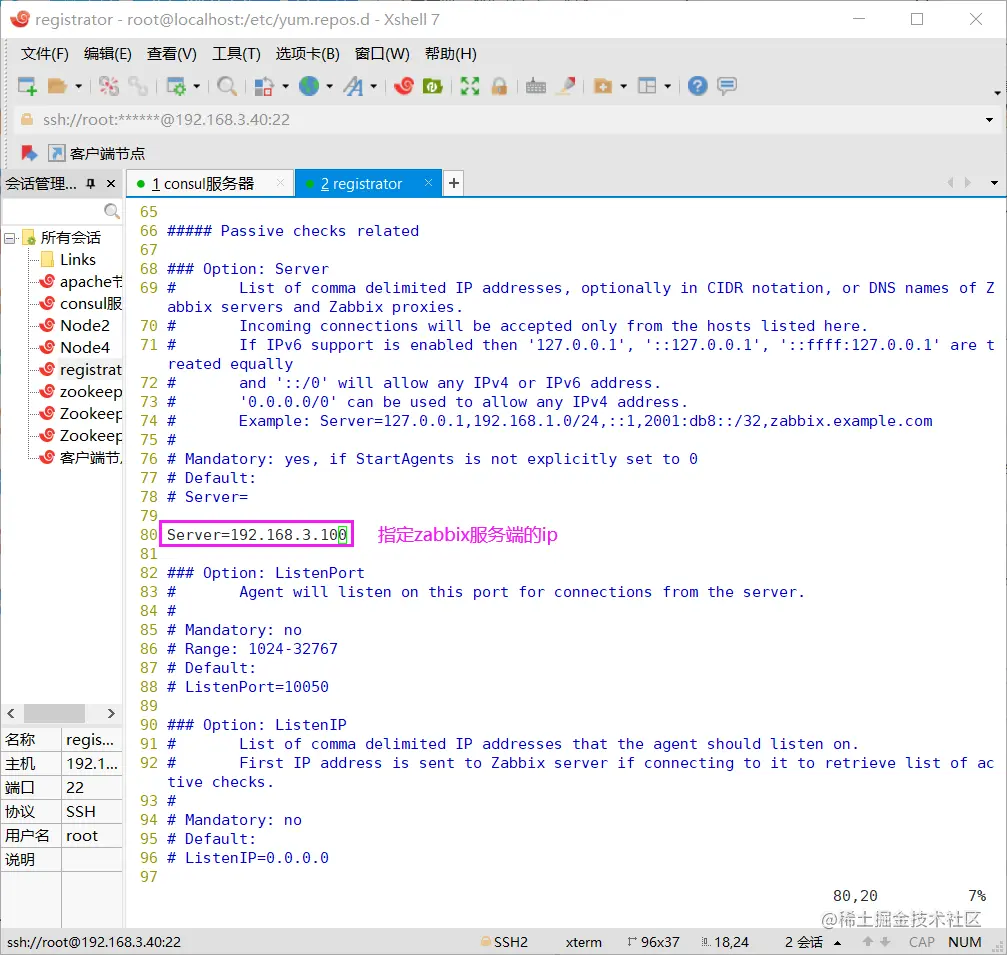The width and height of the screenshot is (1007, 955).
Task: Open Help with the blue question icon
Action: pos(697,85)
